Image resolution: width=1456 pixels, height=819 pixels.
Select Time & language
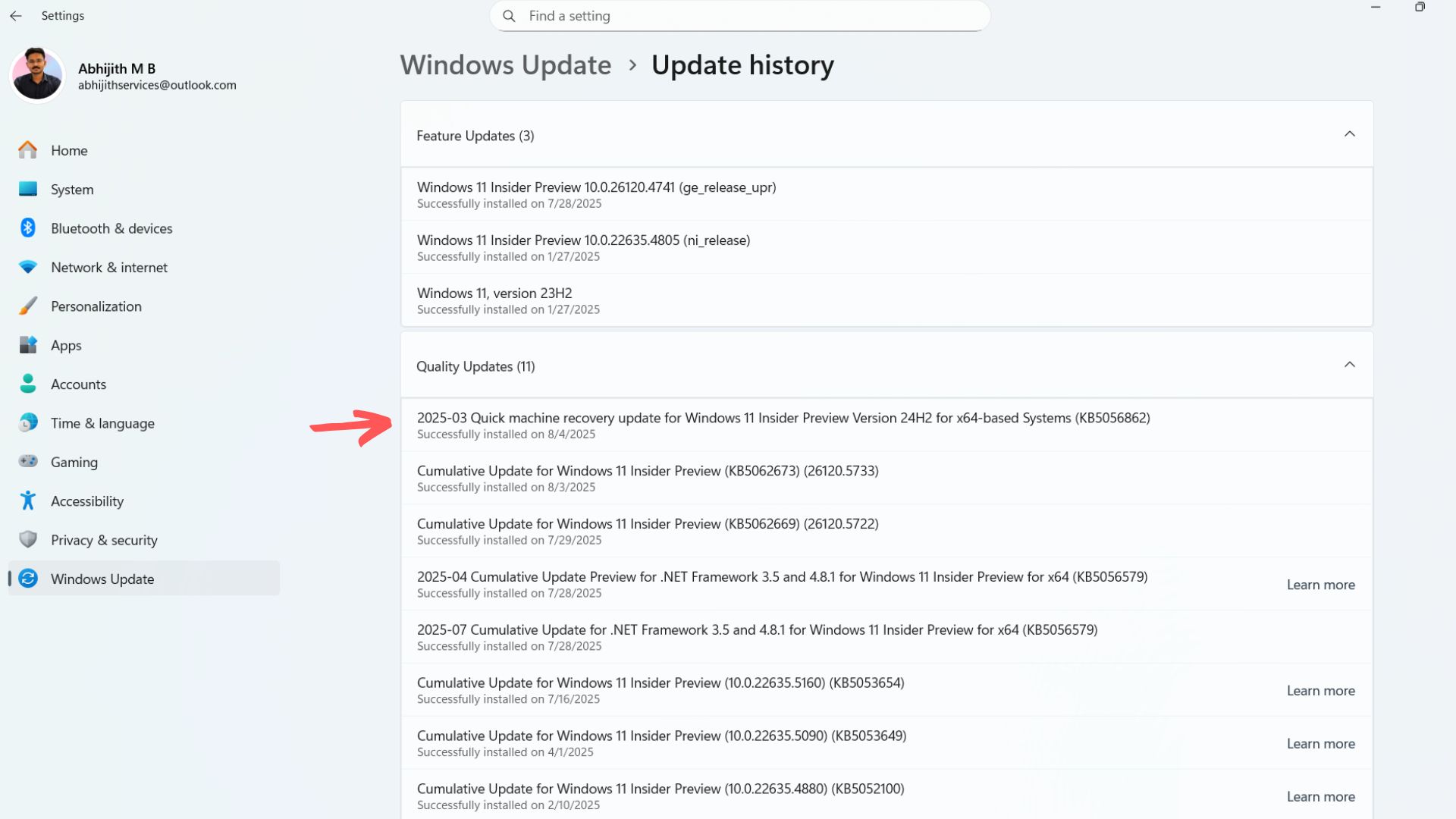tap(144, 423)
